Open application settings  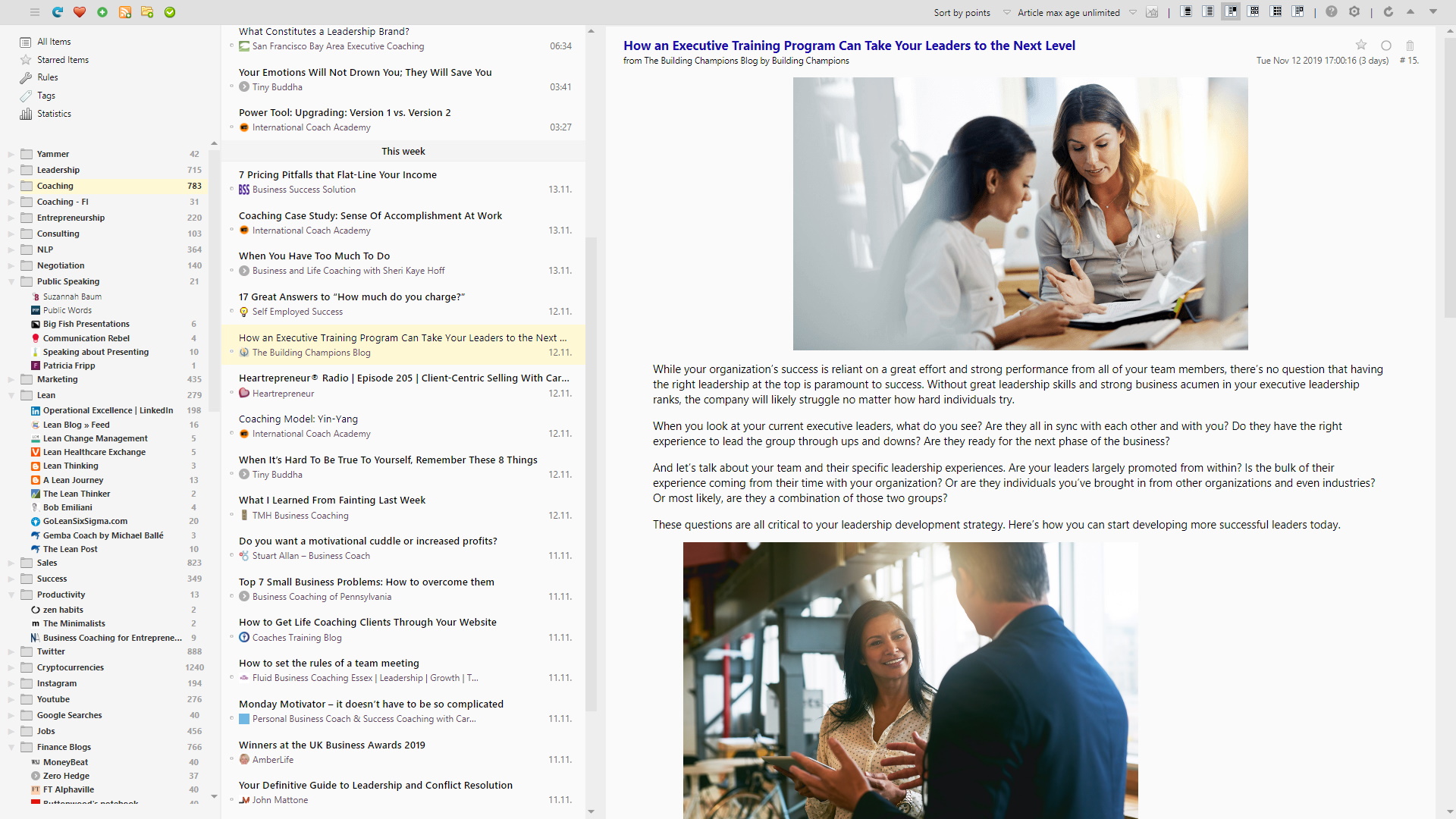point(1355,11)
